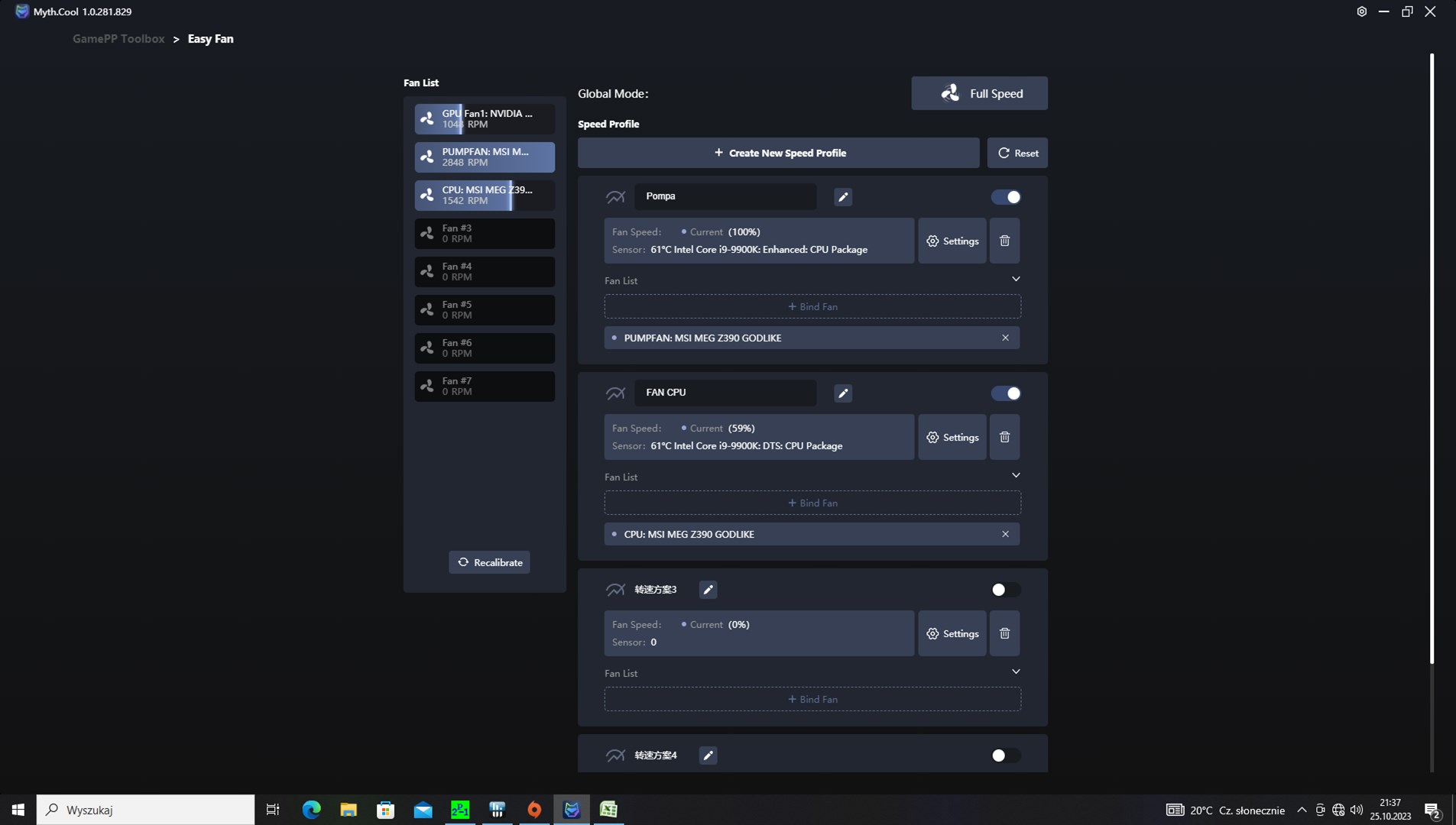
Task: Open app settings gear in title bar
Action: pos(1361,11)
